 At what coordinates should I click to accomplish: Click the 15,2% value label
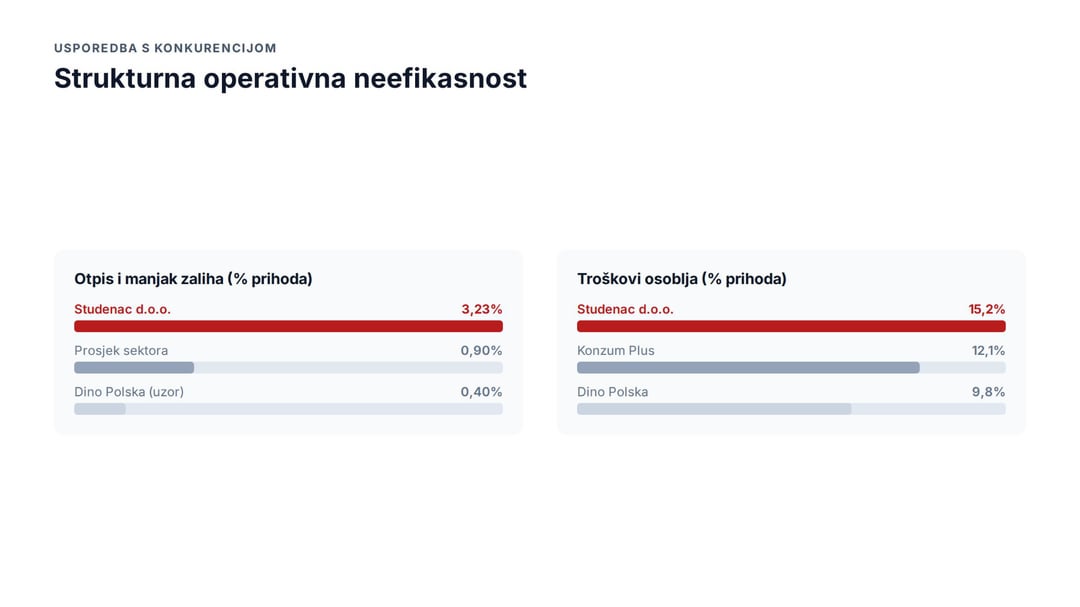pyautogui.click(x=986, y=309)
